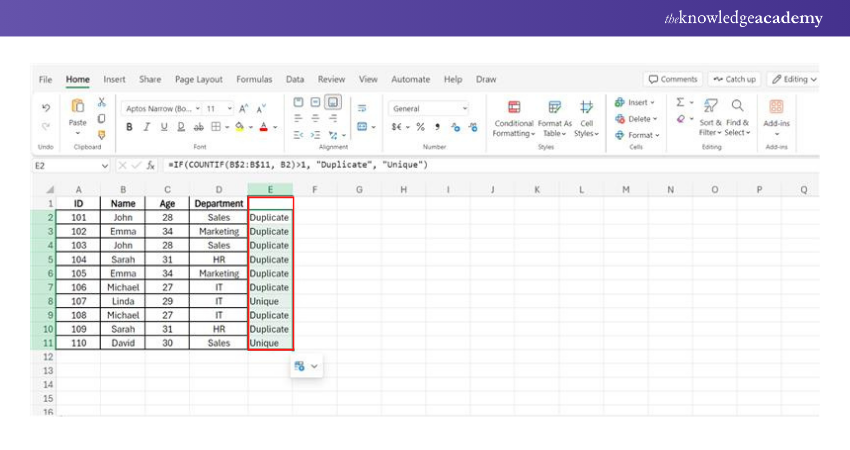Click the Comments button
Screen dimensions: 850x450
click(672, 79)
